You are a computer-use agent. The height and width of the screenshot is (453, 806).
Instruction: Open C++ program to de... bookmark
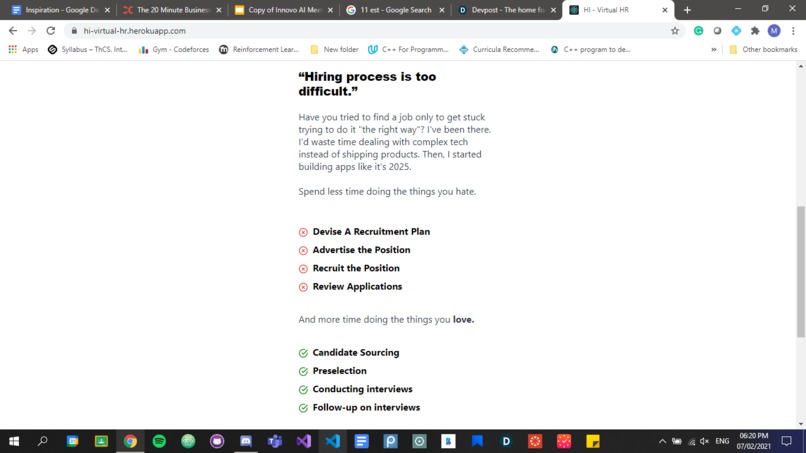[x=590, y=49]
